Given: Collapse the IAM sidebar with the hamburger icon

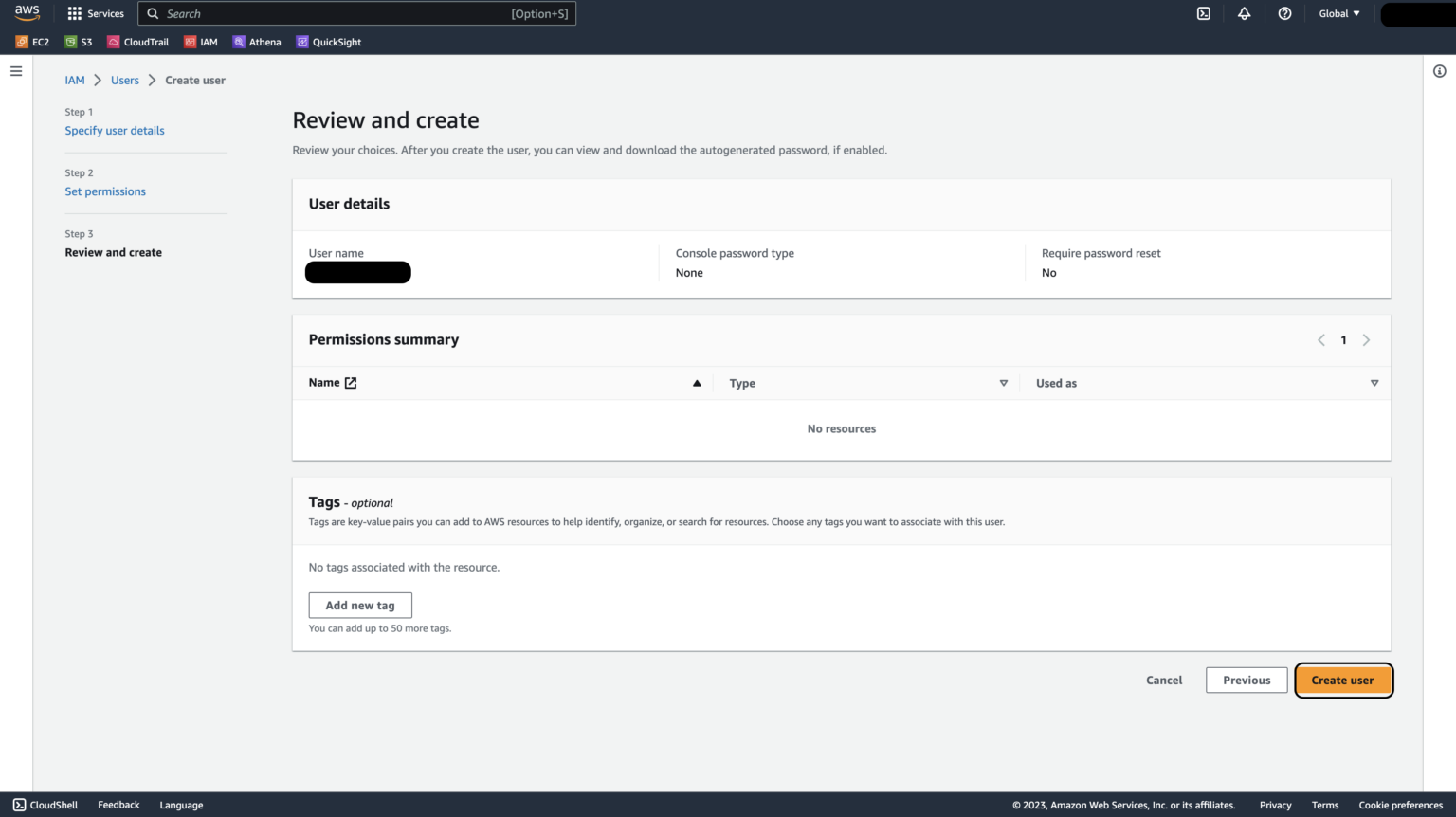Looking at the screenshot, I should pos(15,70).
